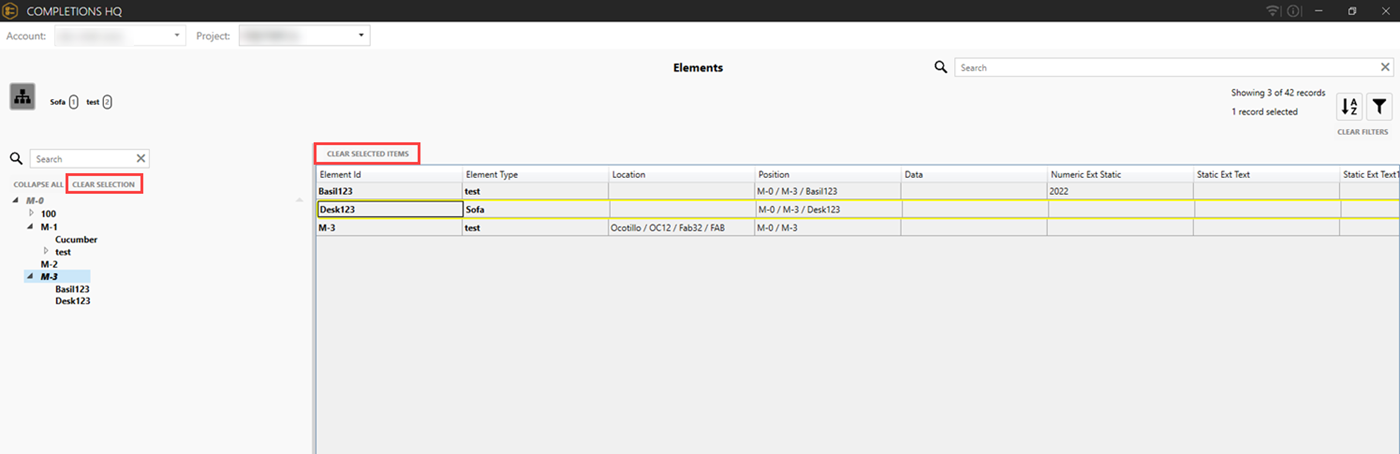Click Numeric Ext Static column header

[1120, 174]
